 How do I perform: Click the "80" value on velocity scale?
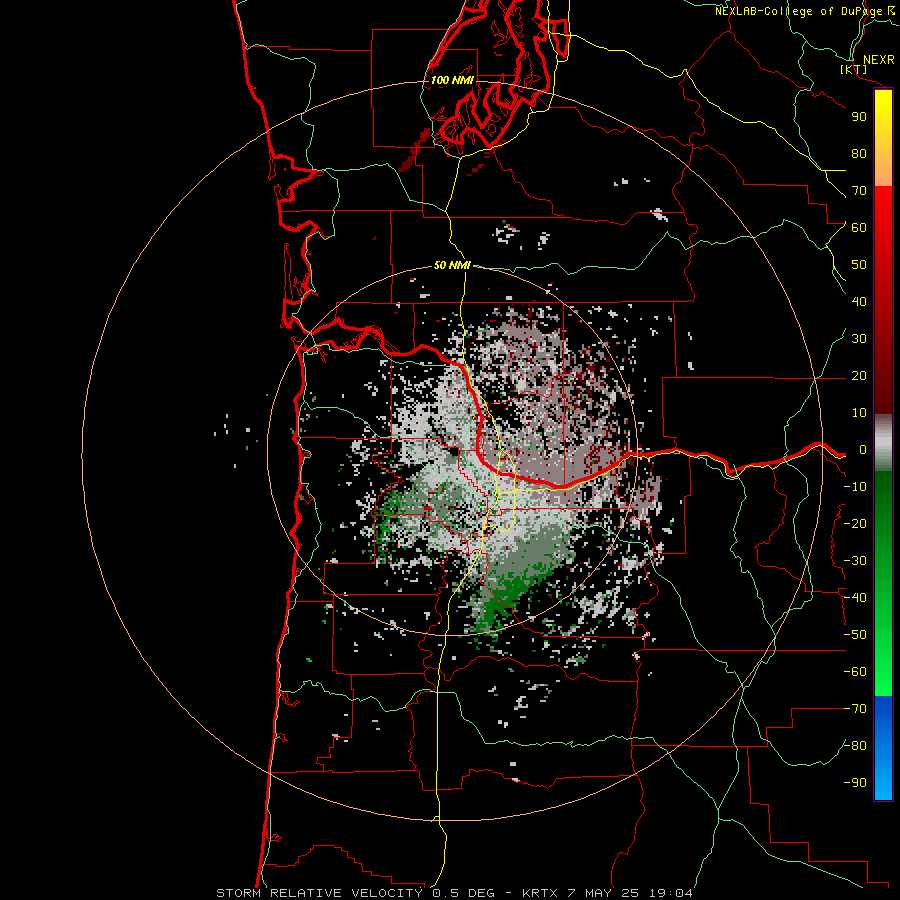(859, 154)
